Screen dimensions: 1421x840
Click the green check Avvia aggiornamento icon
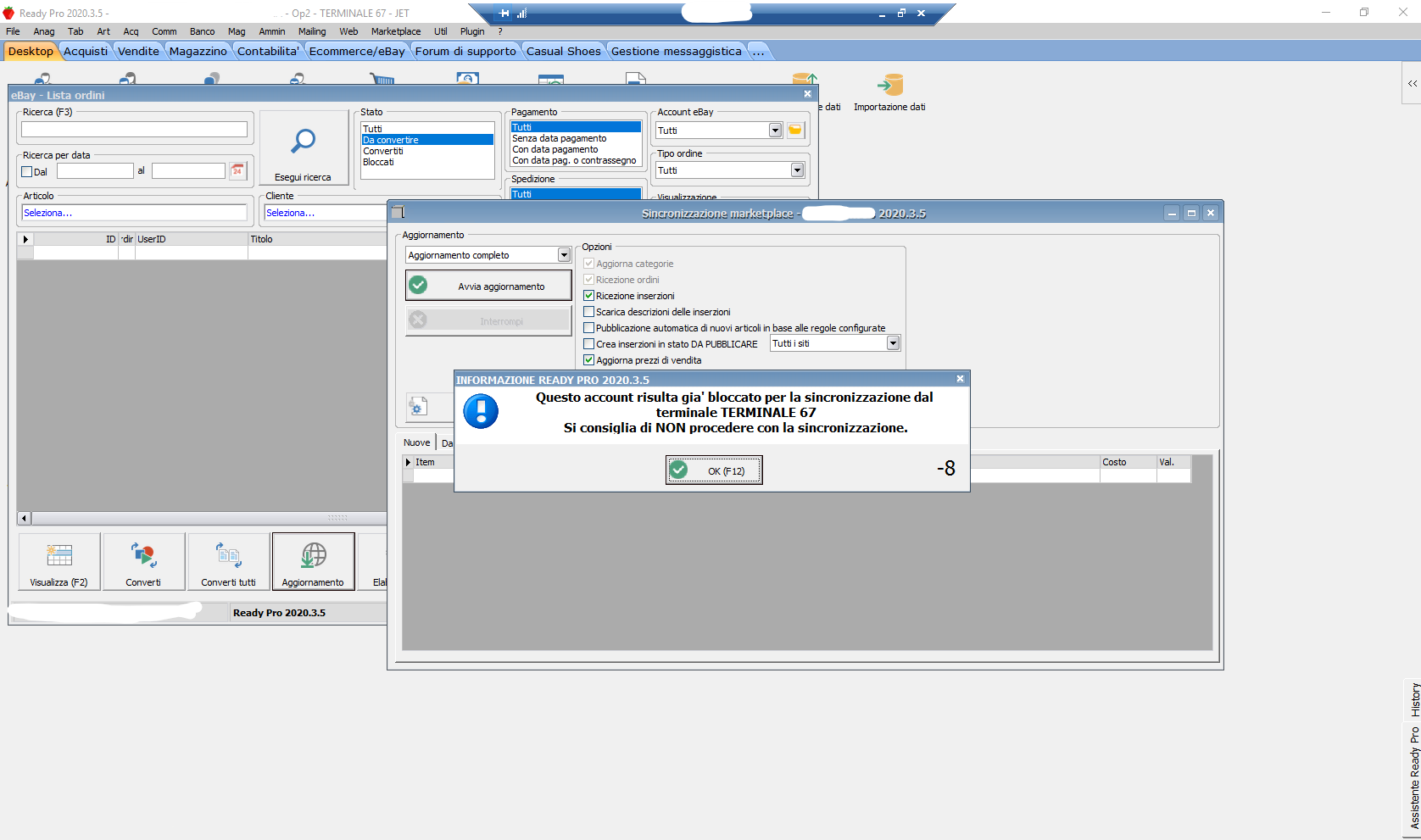tap(418, 286)
